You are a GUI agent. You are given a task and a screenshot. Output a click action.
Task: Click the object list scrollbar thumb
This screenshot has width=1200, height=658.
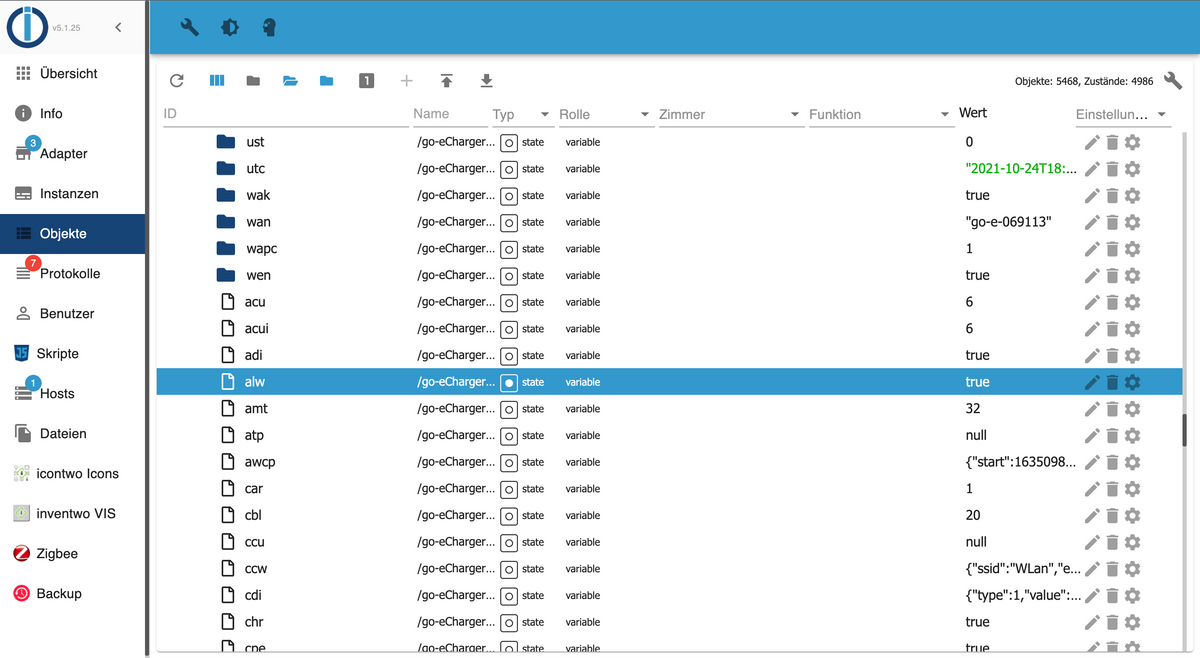click(1184, 429)
